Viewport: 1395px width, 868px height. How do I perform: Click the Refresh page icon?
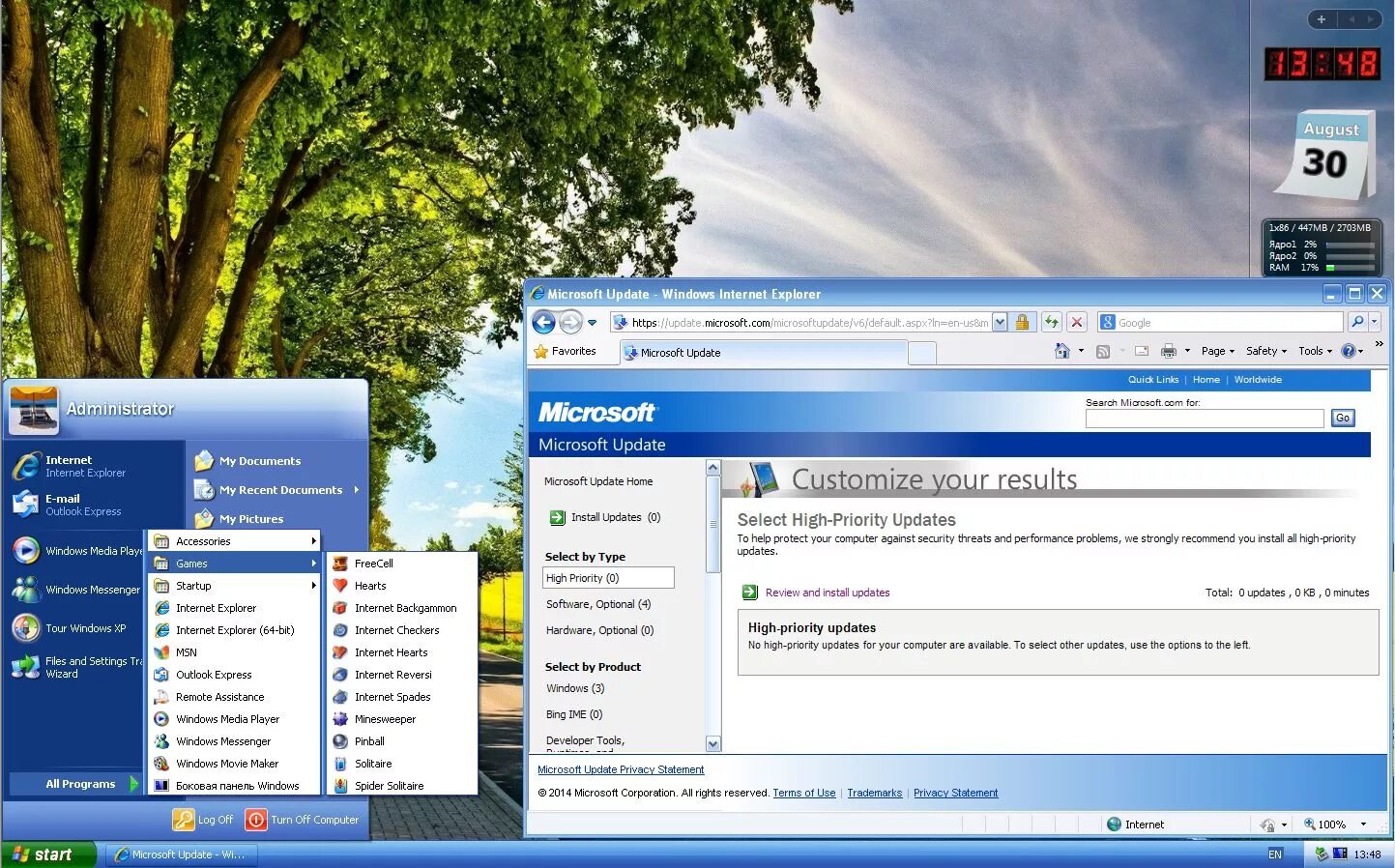[x=1051, y=323]
